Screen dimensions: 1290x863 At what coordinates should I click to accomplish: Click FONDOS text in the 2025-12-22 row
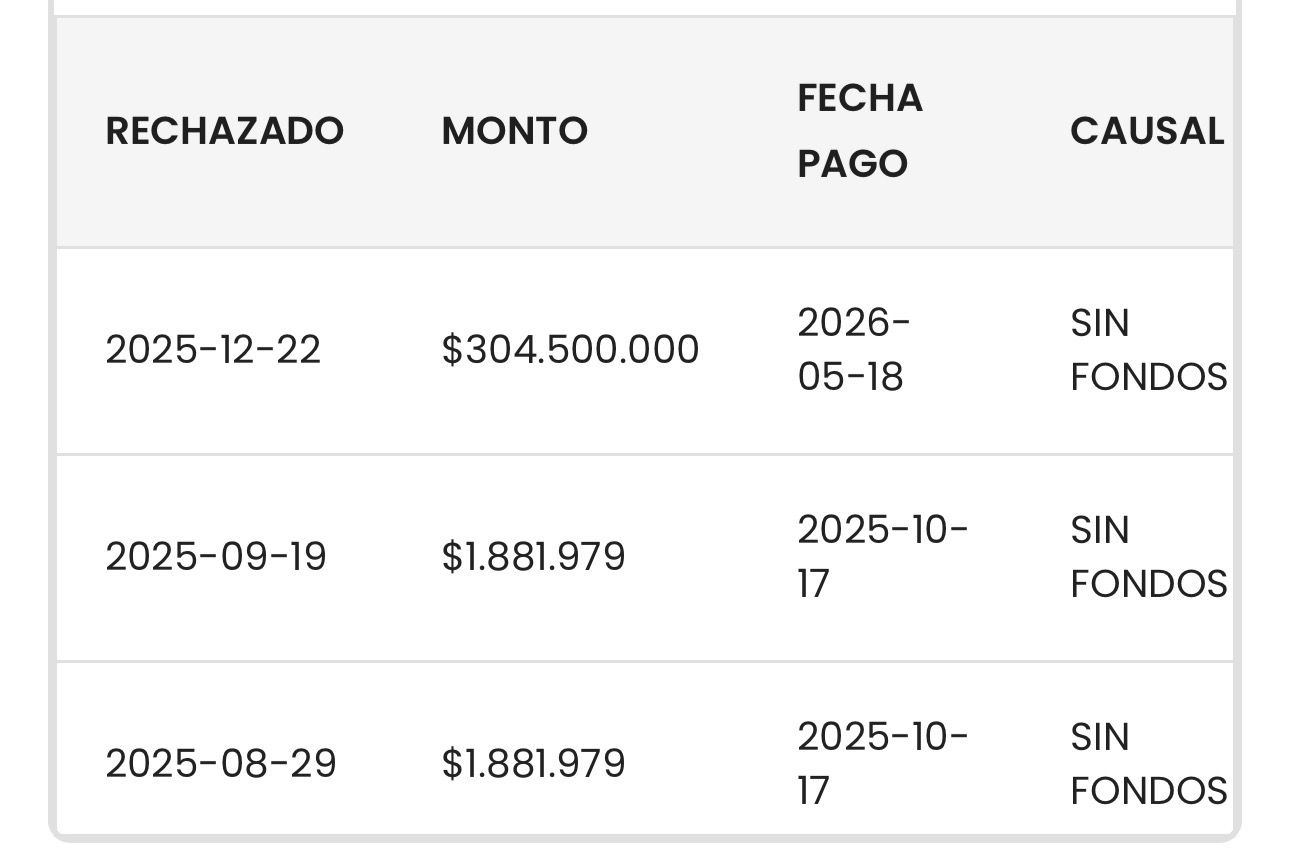(1148, 377)
